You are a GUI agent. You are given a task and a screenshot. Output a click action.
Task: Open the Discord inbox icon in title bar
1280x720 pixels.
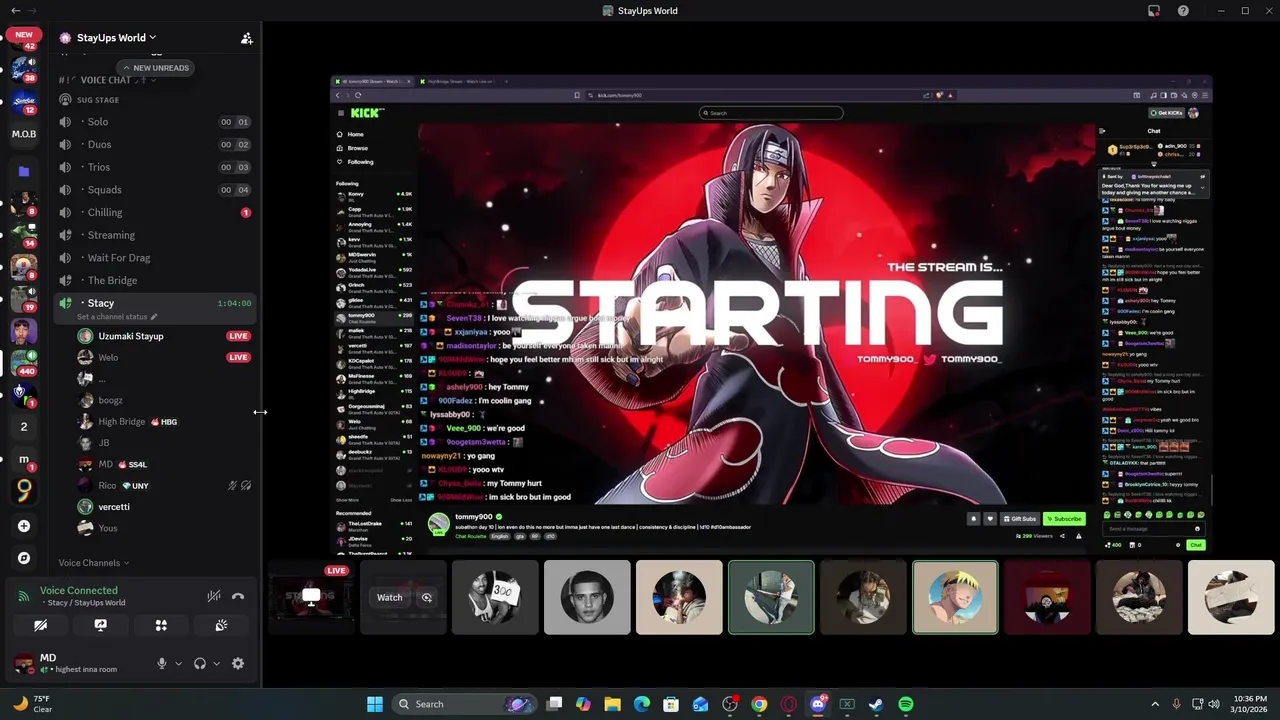click(x=1154, y=11)
